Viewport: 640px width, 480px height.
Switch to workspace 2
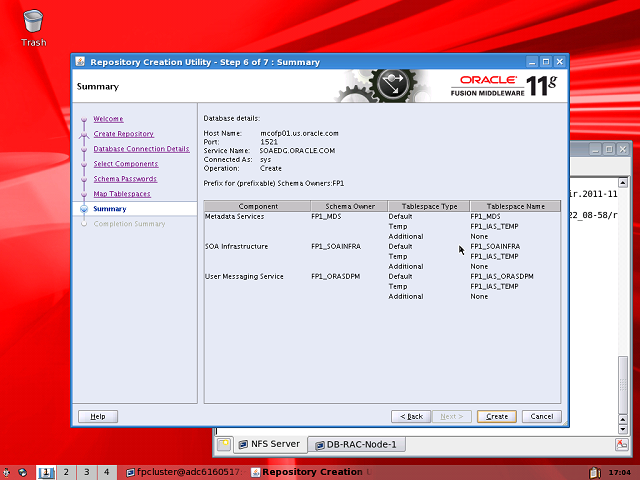pos(66,472)
